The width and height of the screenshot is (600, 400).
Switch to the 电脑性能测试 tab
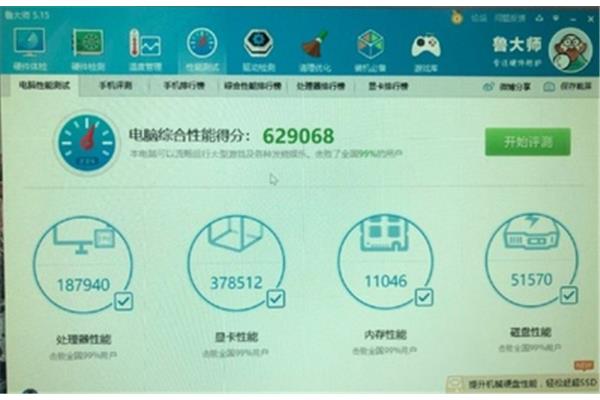[x=45, y=86]
